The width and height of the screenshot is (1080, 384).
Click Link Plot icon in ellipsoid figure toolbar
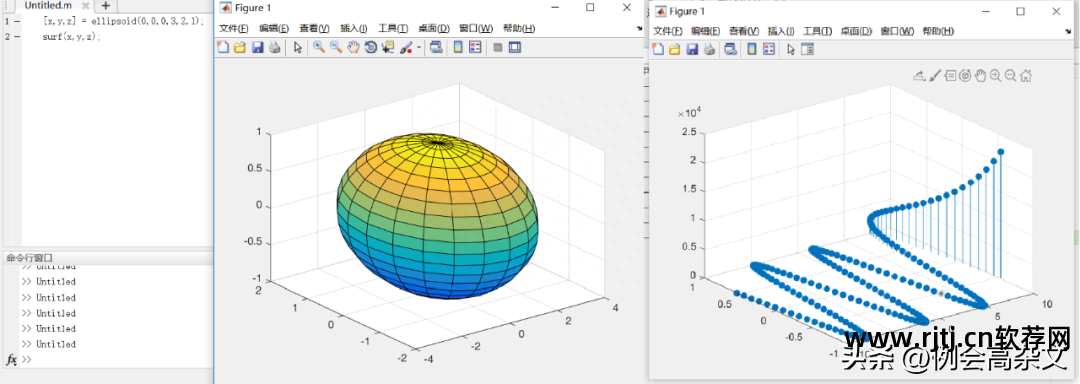[x=436, y=47]
